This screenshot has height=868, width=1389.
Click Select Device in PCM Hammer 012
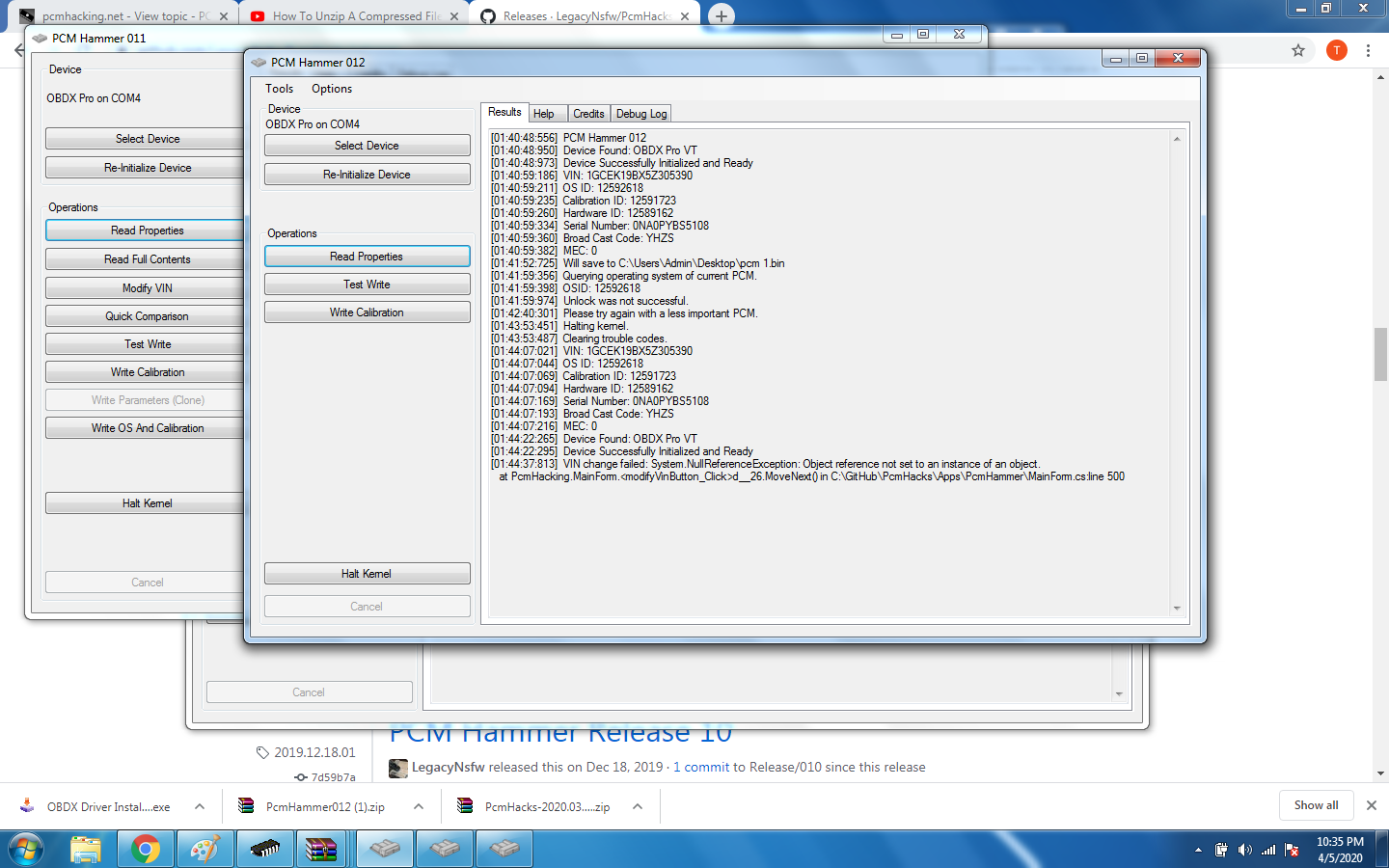click(367, 146)
